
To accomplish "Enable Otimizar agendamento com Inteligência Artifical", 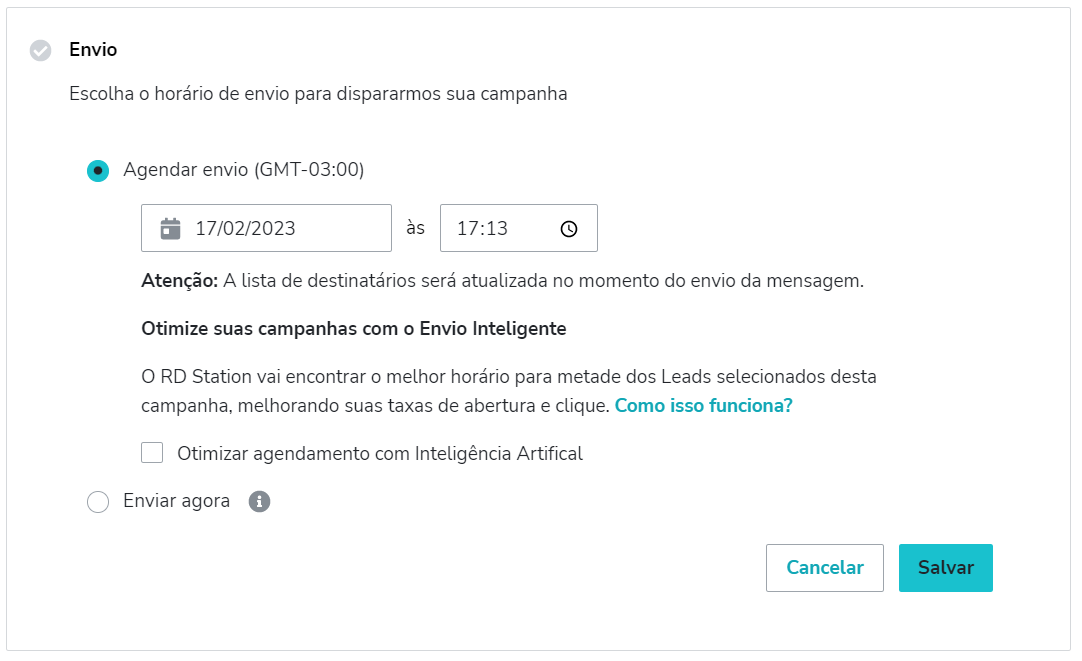I will click(x=152, y=452).
